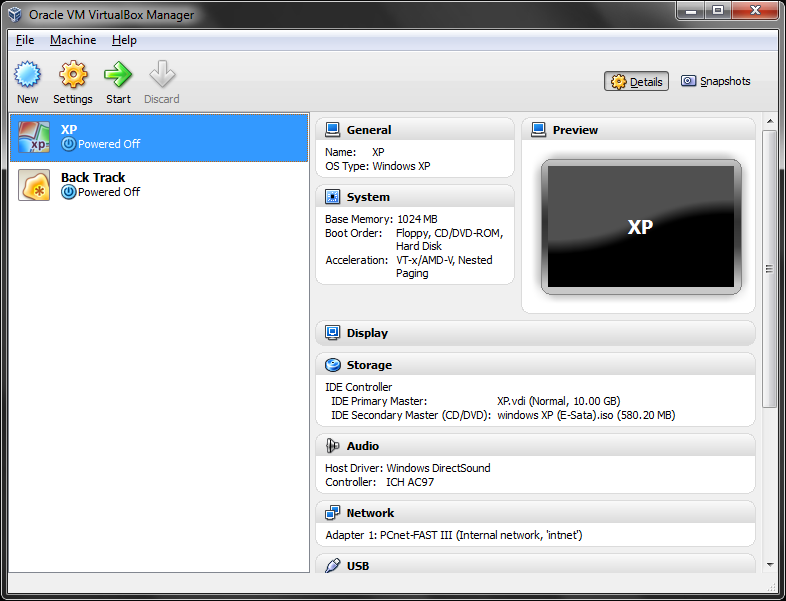
Task: Click the Network section adapter icon
Action: [x=332, y=513]
